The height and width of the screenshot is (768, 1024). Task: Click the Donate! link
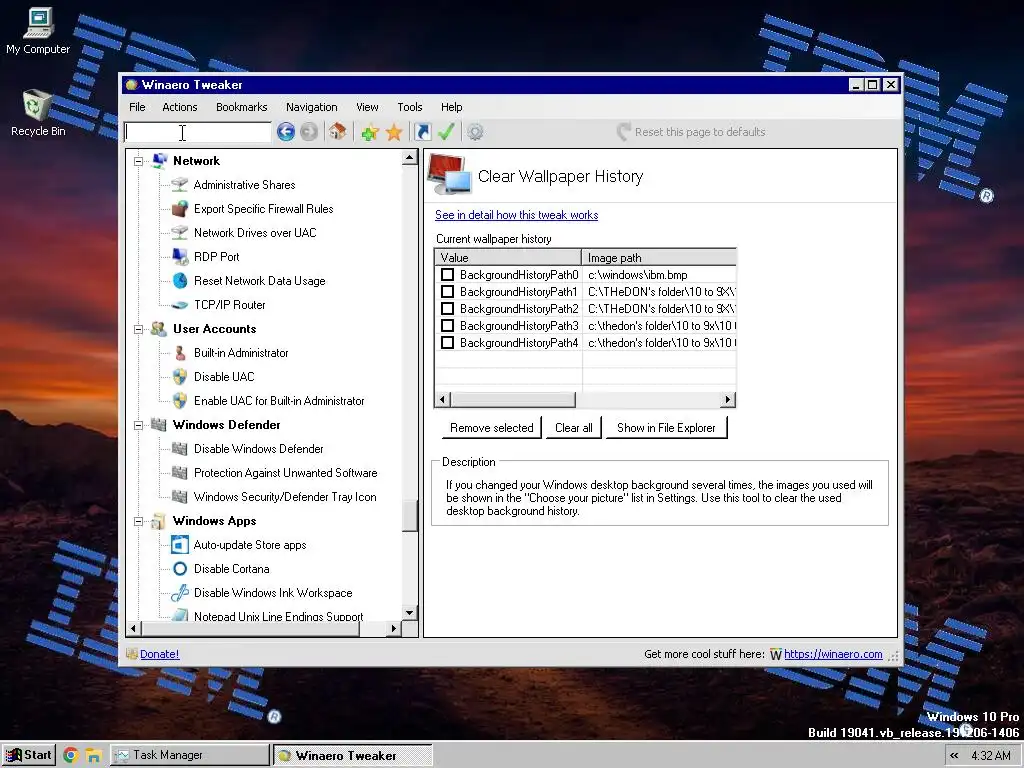tap(159, 654)
